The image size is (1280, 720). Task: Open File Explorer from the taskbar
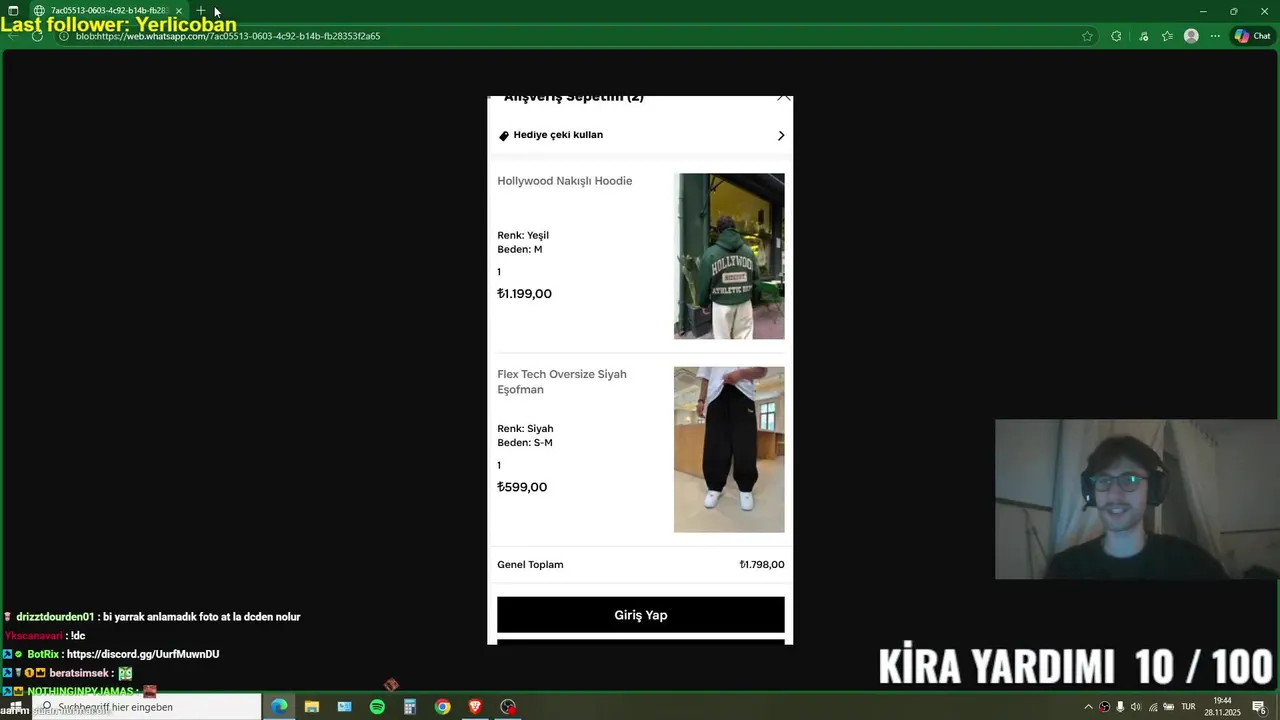click(x=312, y=707)
